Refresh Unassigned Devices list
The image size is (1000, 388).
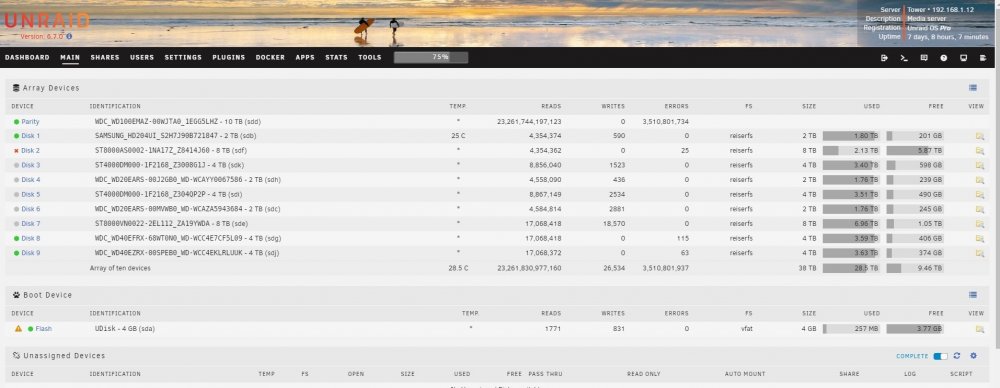[x=957, y=356]
